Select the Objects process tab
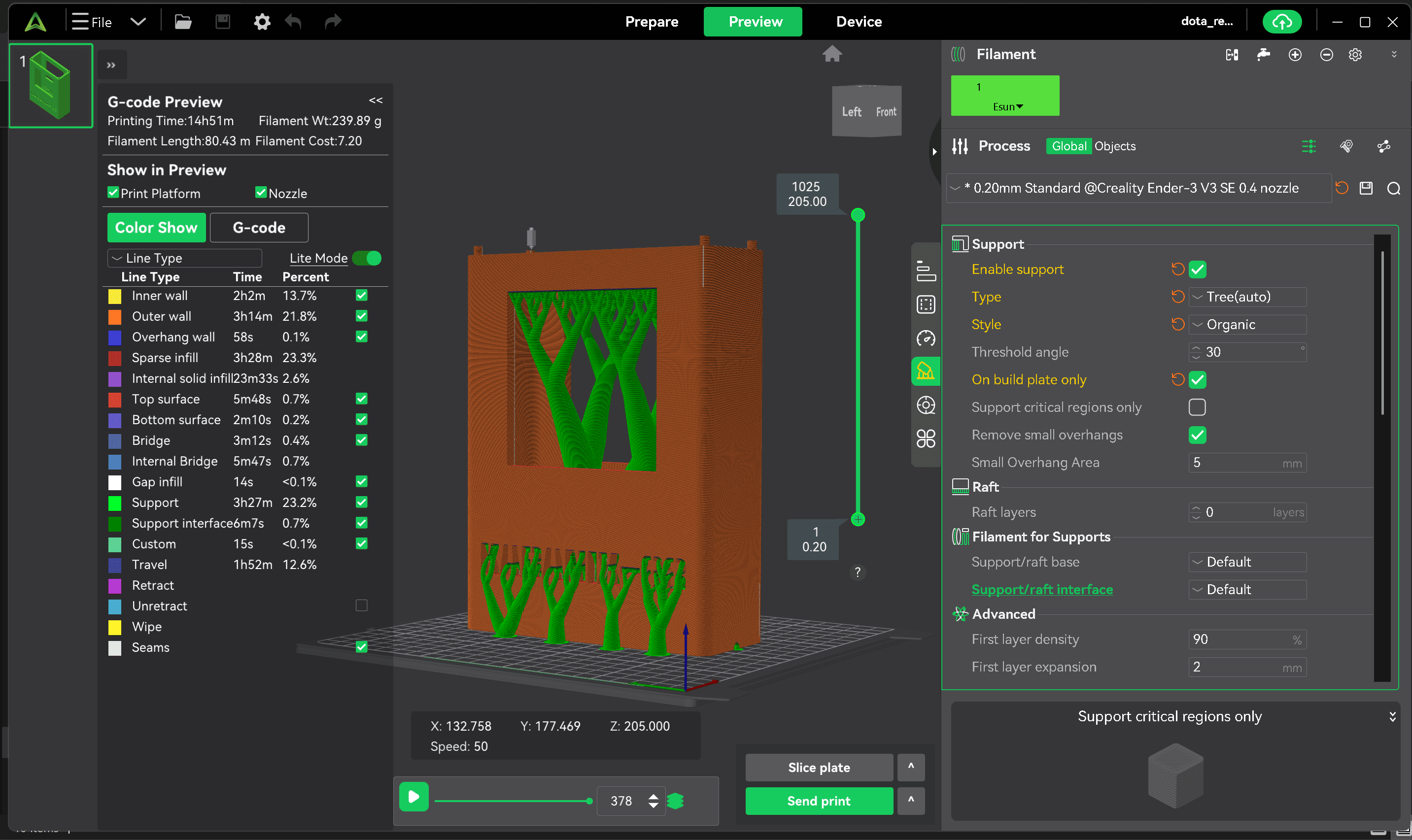Screen dimensions: 1412x840 [x=1114, y=147]
